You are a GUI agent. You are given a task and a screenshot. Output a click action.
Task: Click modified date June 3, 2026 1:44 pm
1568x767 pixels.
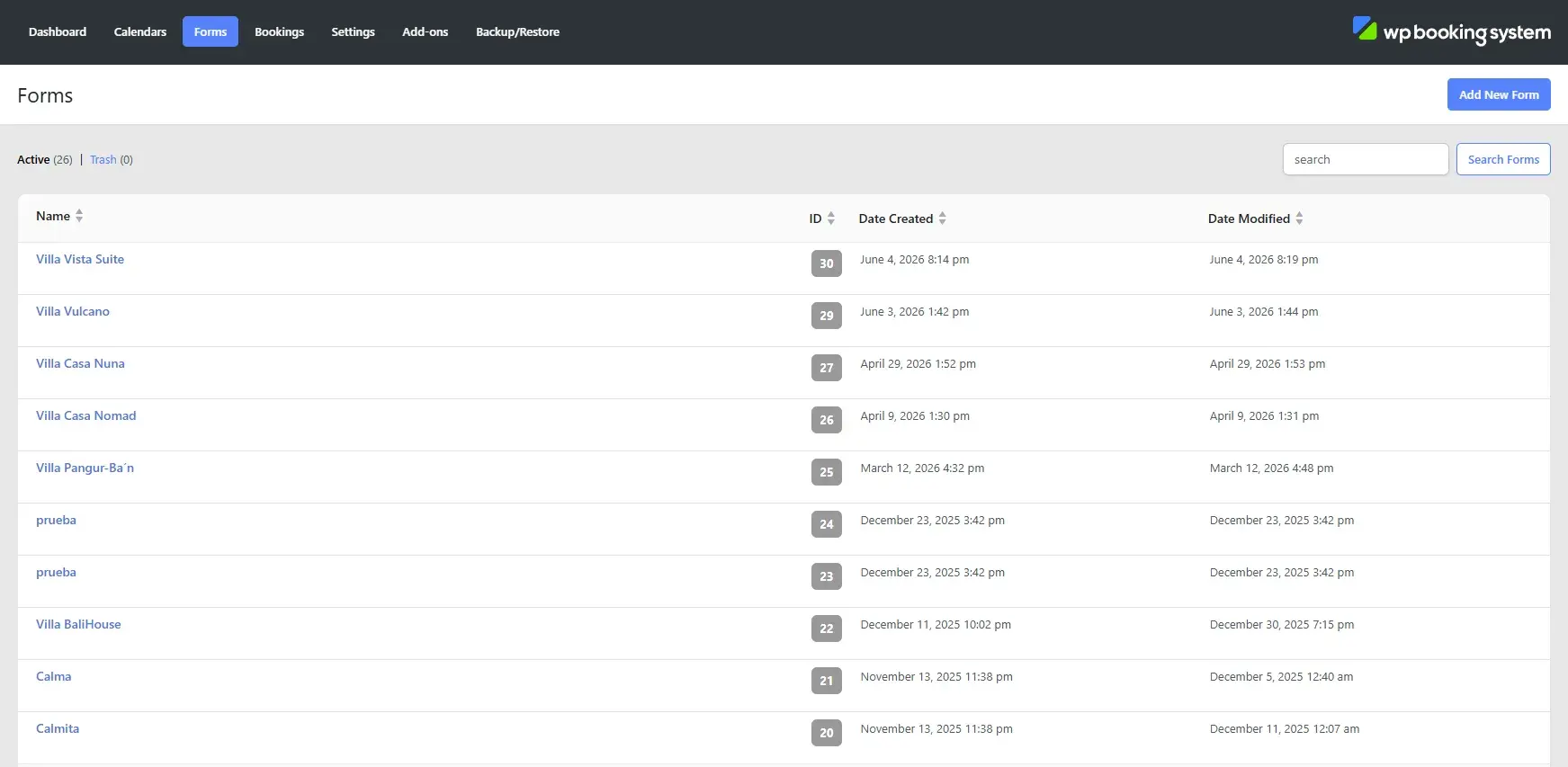coord(1264,311)
